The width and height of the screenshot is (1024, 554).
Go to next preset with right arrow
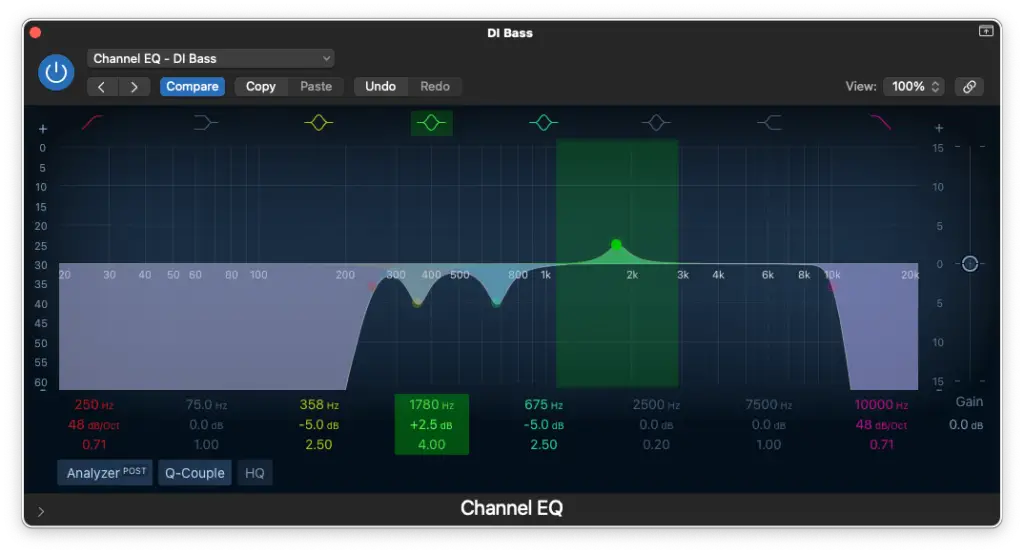pyautogui.click(x=134, y=86)
